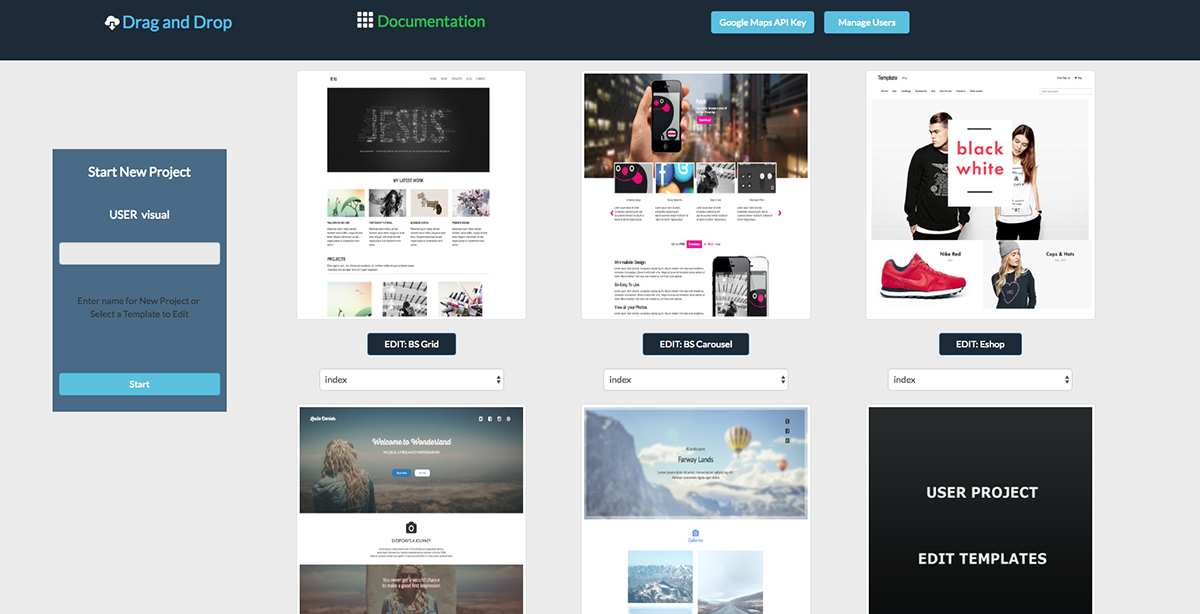Screen dimensions: 1200x614
Task: Click the Google Maps API Key button
Action: click(x=764, y=22)
